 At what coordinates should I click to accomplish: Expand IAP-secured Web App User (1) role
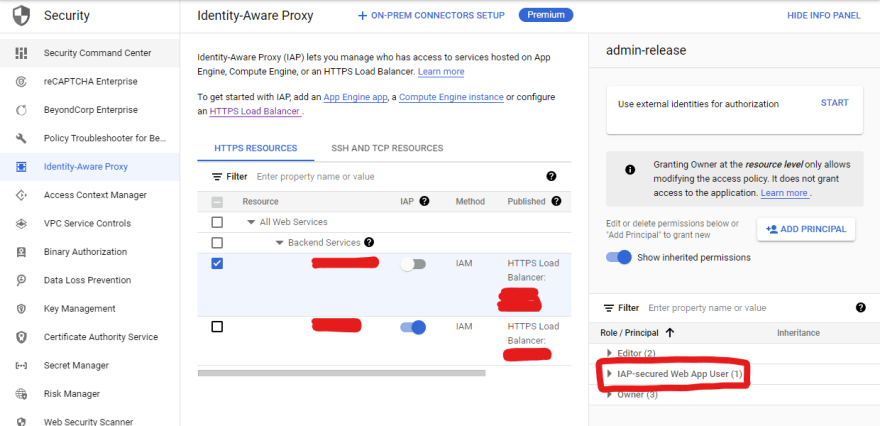(610, 373)
